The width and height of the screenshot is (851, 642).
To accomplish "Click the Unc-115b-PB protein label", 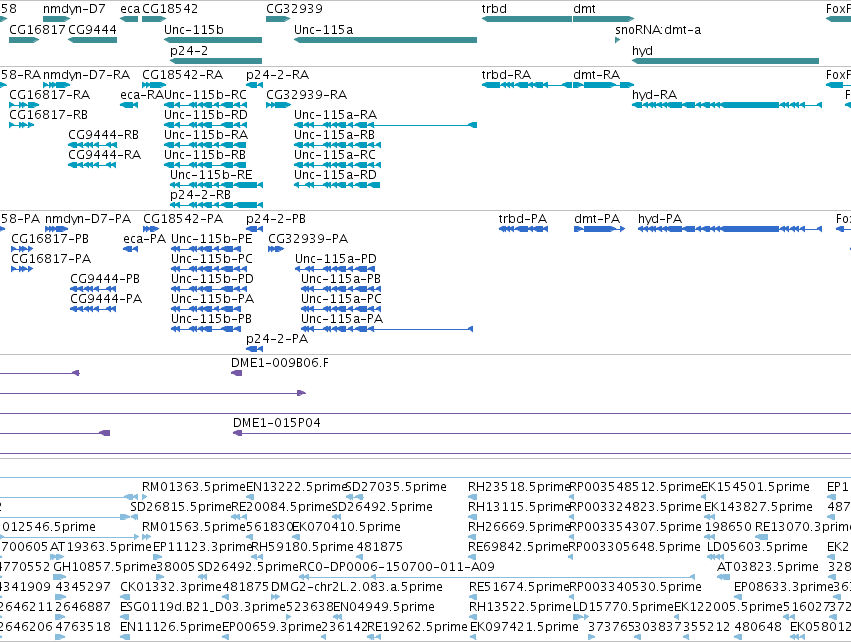I will pos(211,319).
